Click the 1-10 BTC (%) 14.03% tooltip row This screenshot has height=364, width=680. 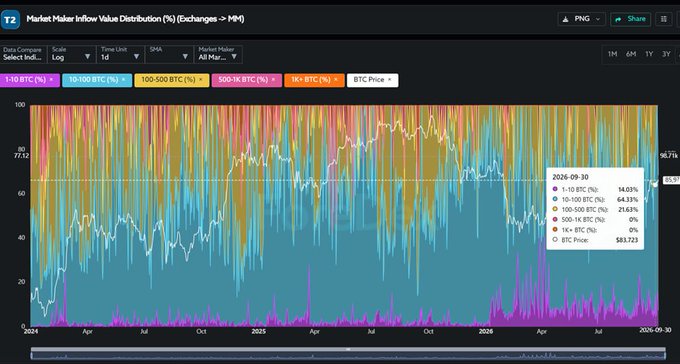pos(595,190)
